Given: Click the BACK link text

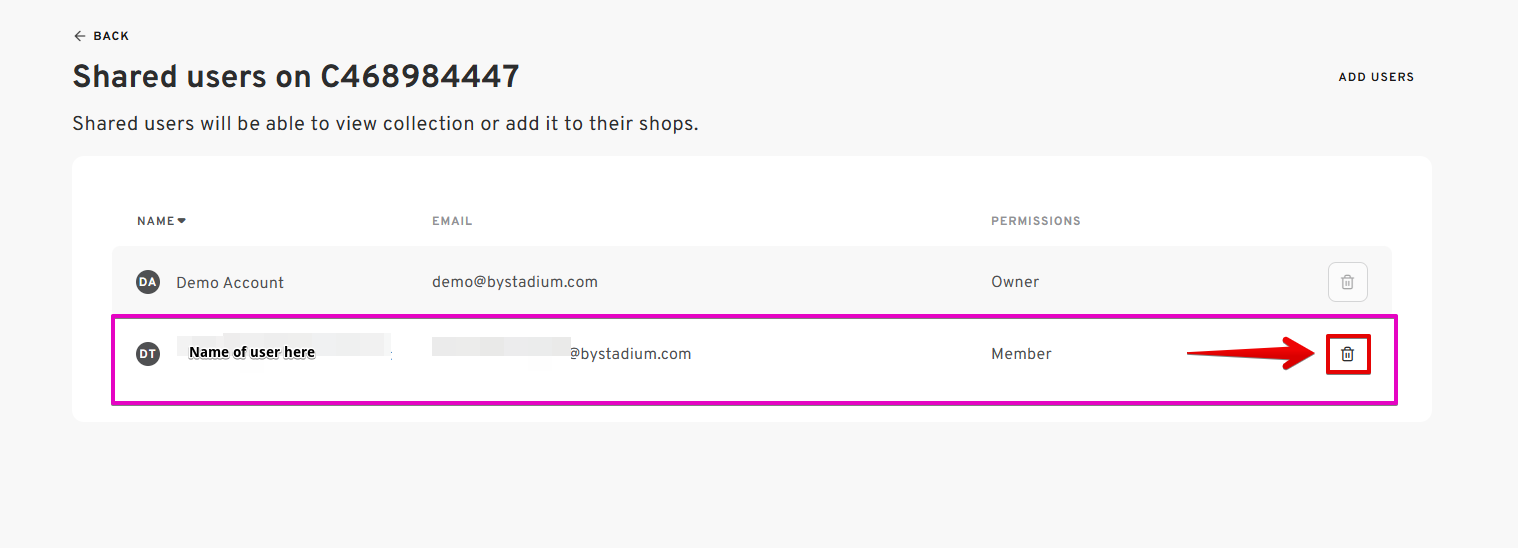Looking at the screenshot, I should 111,36.
